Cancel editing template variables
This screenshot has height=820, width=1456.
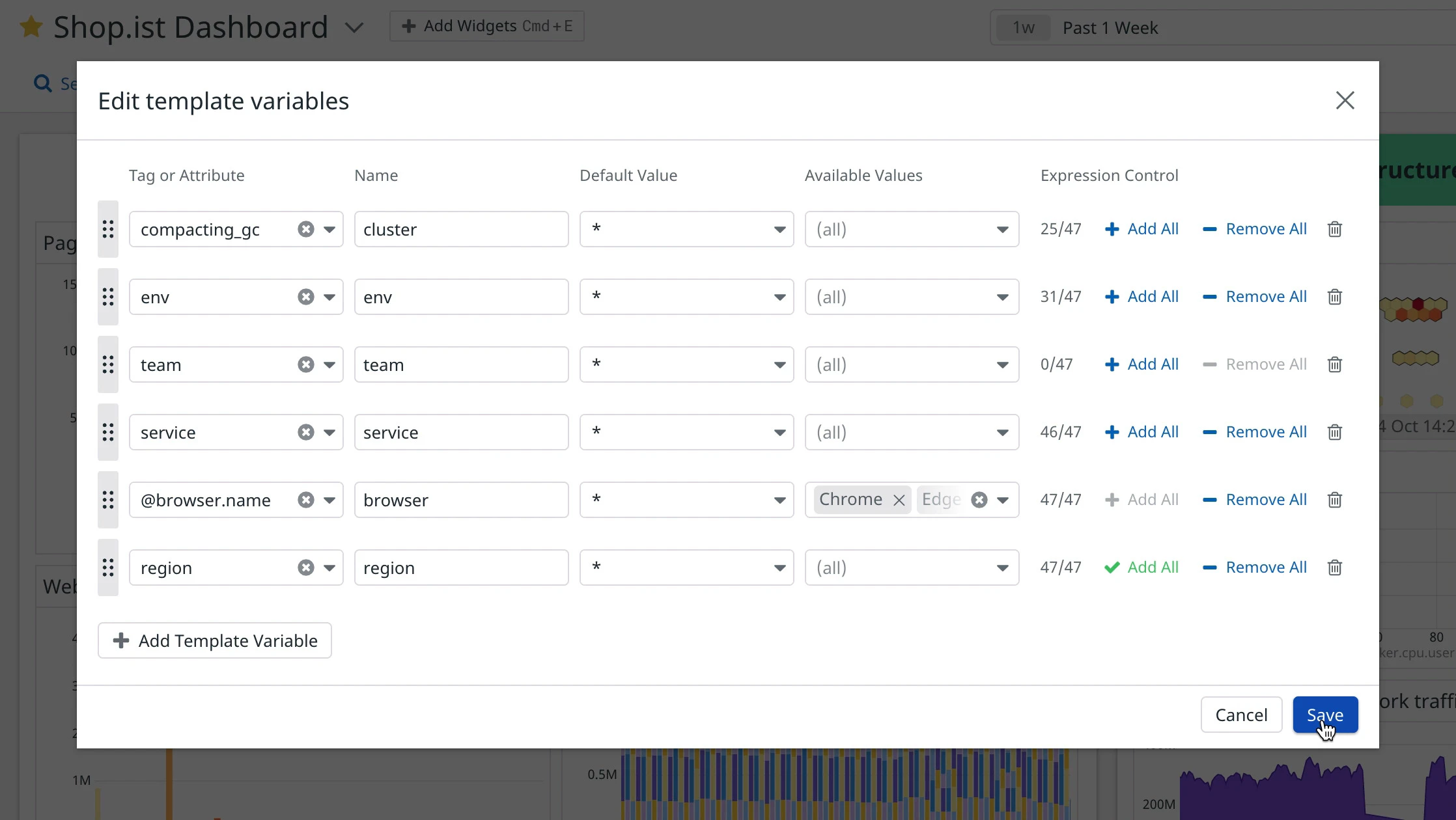pos(1241,715)
